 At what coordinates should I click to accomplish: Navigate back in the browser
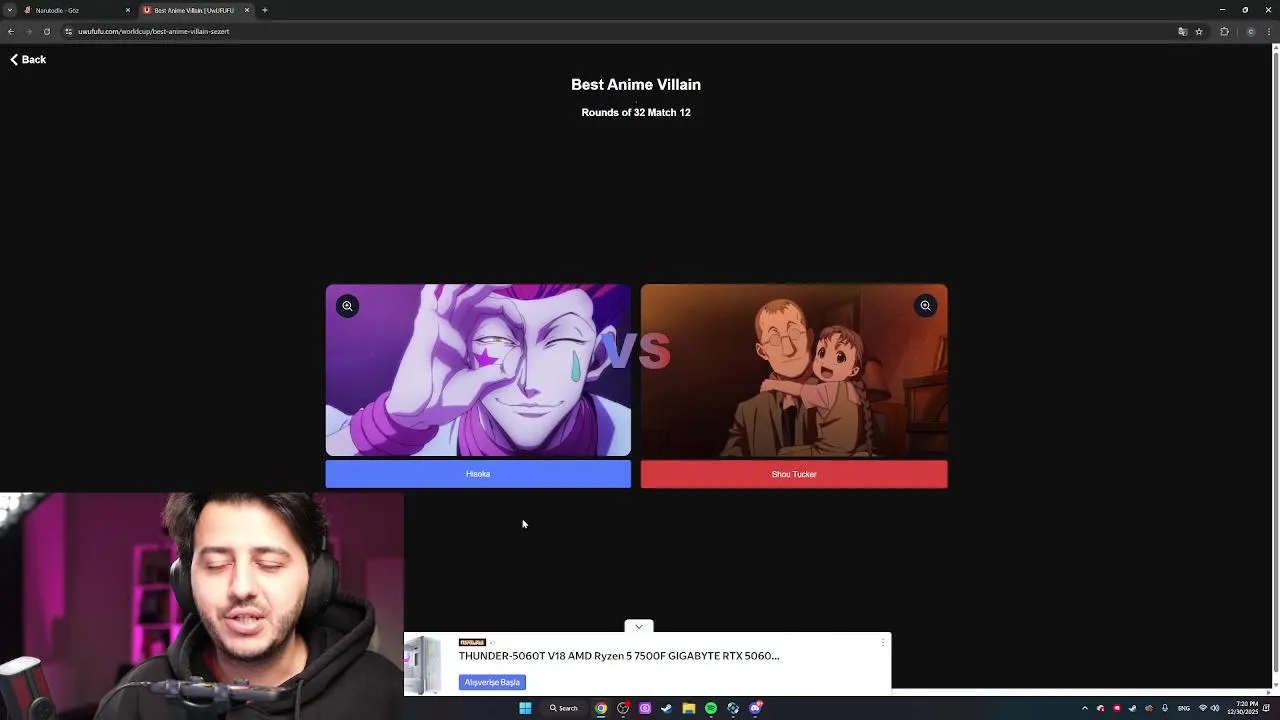click(10, 31)
